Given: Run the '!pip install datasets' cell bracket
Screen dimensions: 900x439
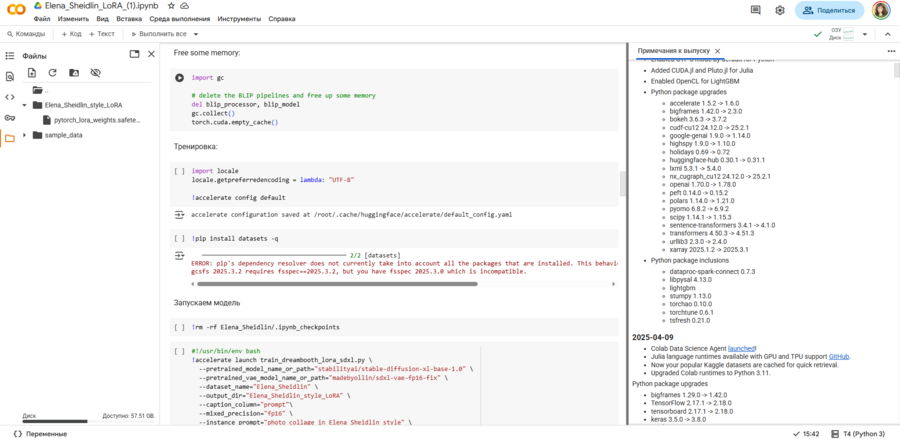Looking at the screenshot, I should click(180, 238).
